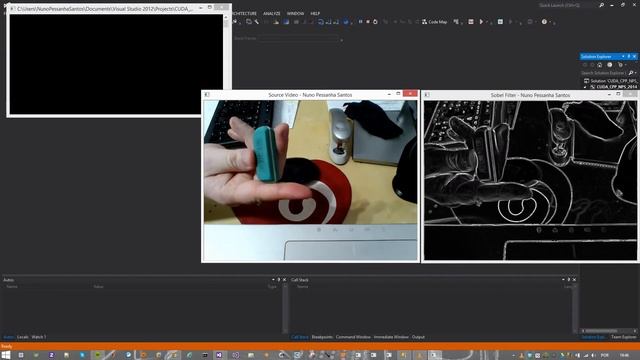Click the Solution Explorer panel title
The image size is (640, 360).
tap(596, 56)
